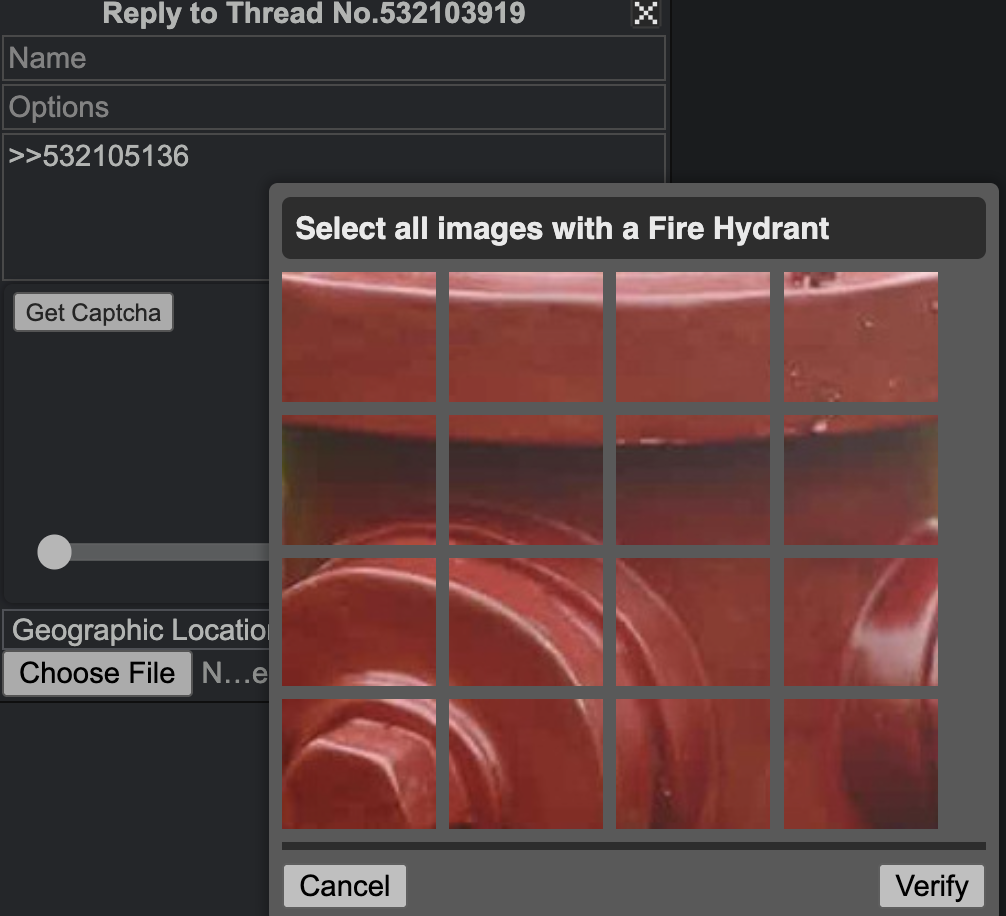Select third tile in top row
1006x916 pixels.
[692, 337]
